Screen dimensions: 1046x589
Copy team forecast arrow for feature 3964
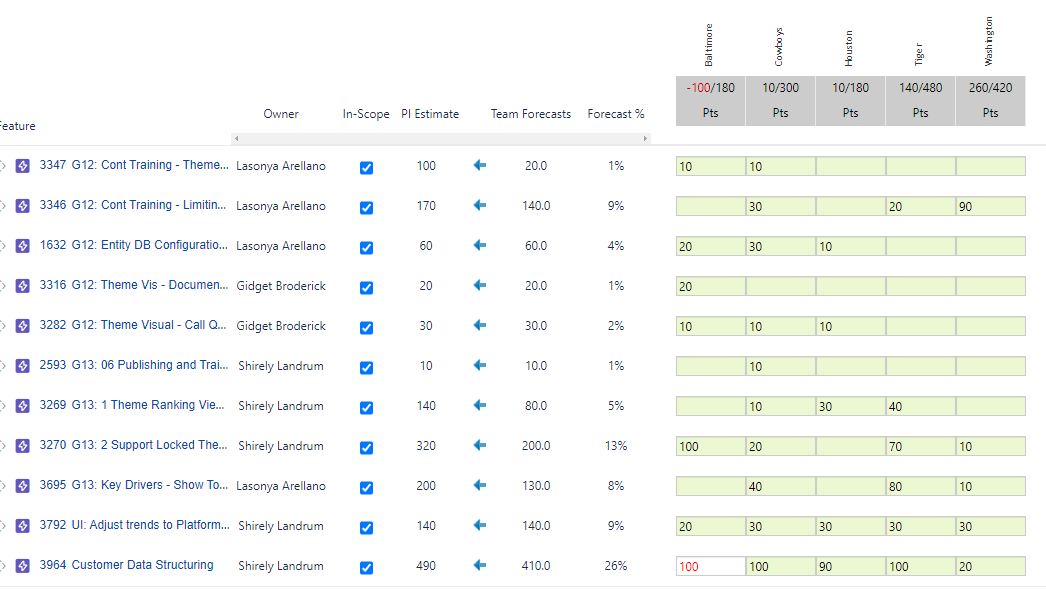pyautogui.click(x=480, y=565)
